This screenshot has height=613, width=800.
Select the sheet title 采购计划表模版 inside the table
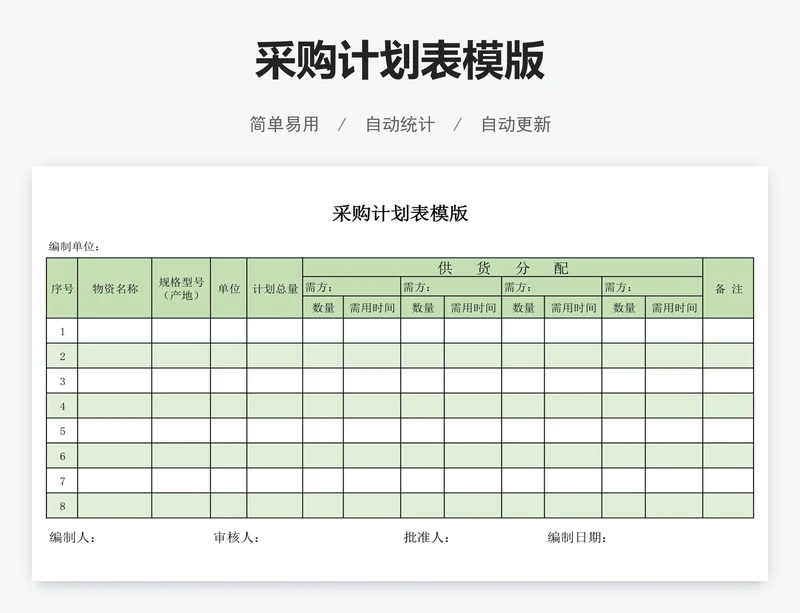pos(400,213)
